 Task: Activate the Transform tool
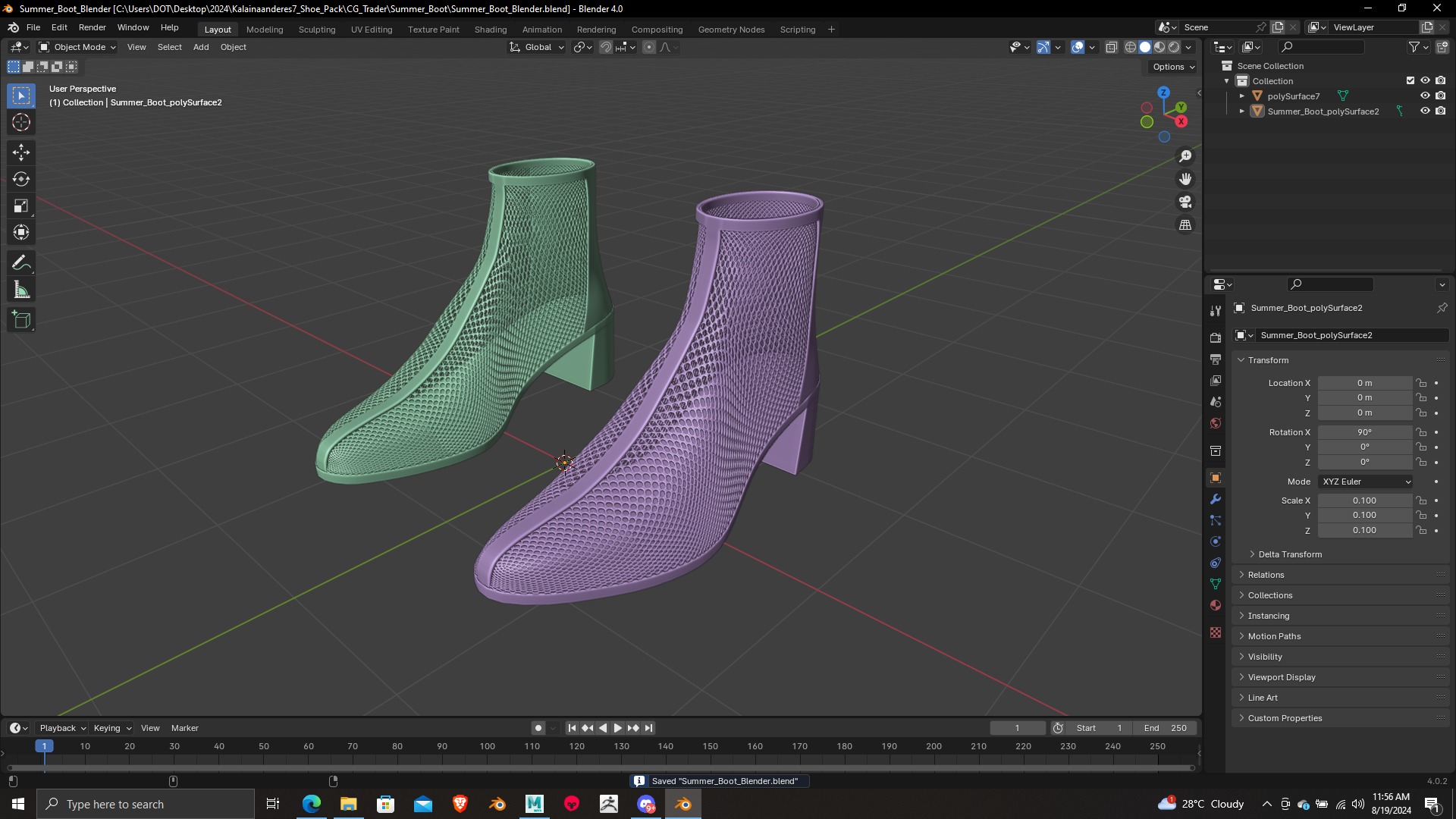(21, 232)
